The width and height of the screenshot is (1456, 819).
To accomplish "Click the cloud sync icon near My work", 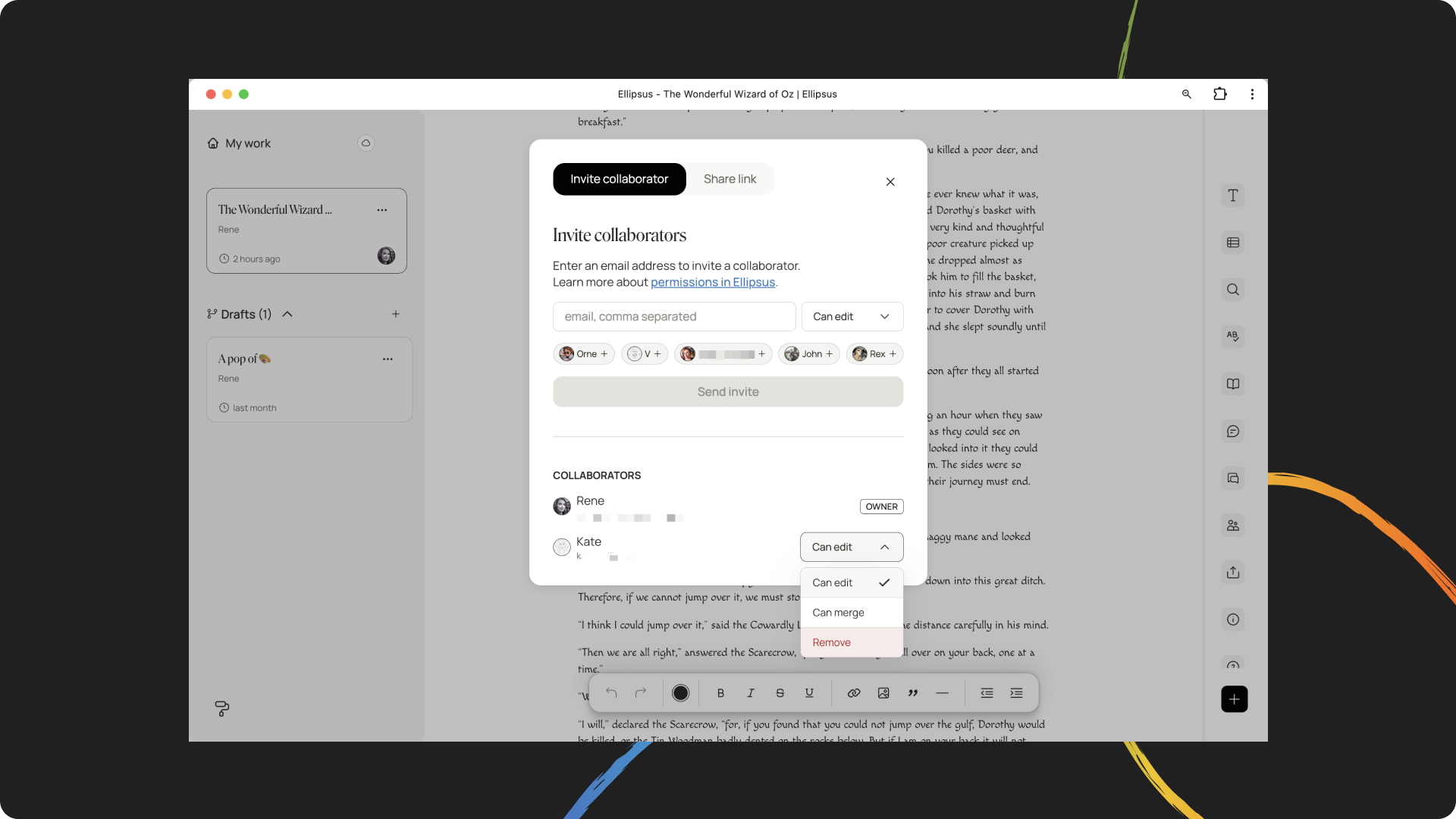I will click(366, 143).
